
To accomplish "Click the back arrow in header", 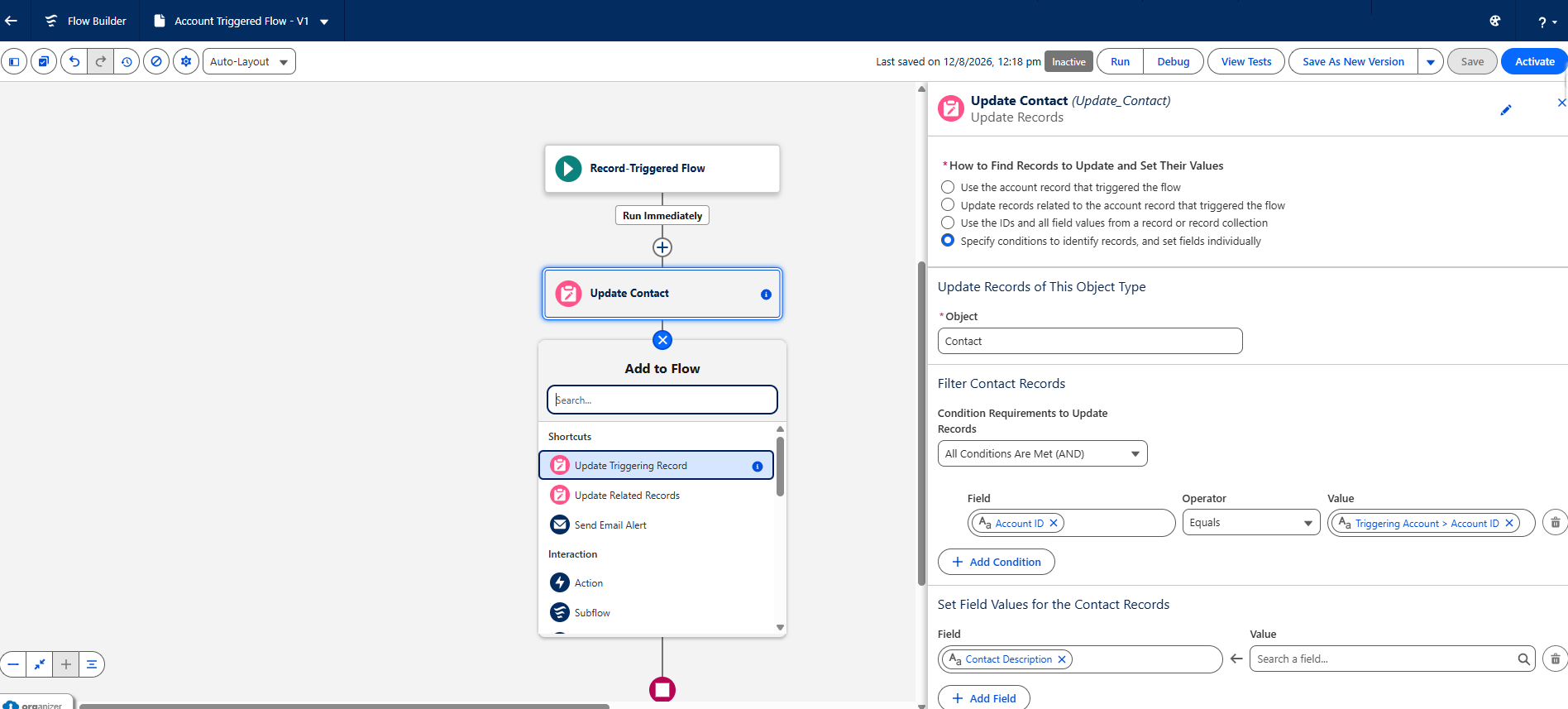I will [x=12, y=21].
